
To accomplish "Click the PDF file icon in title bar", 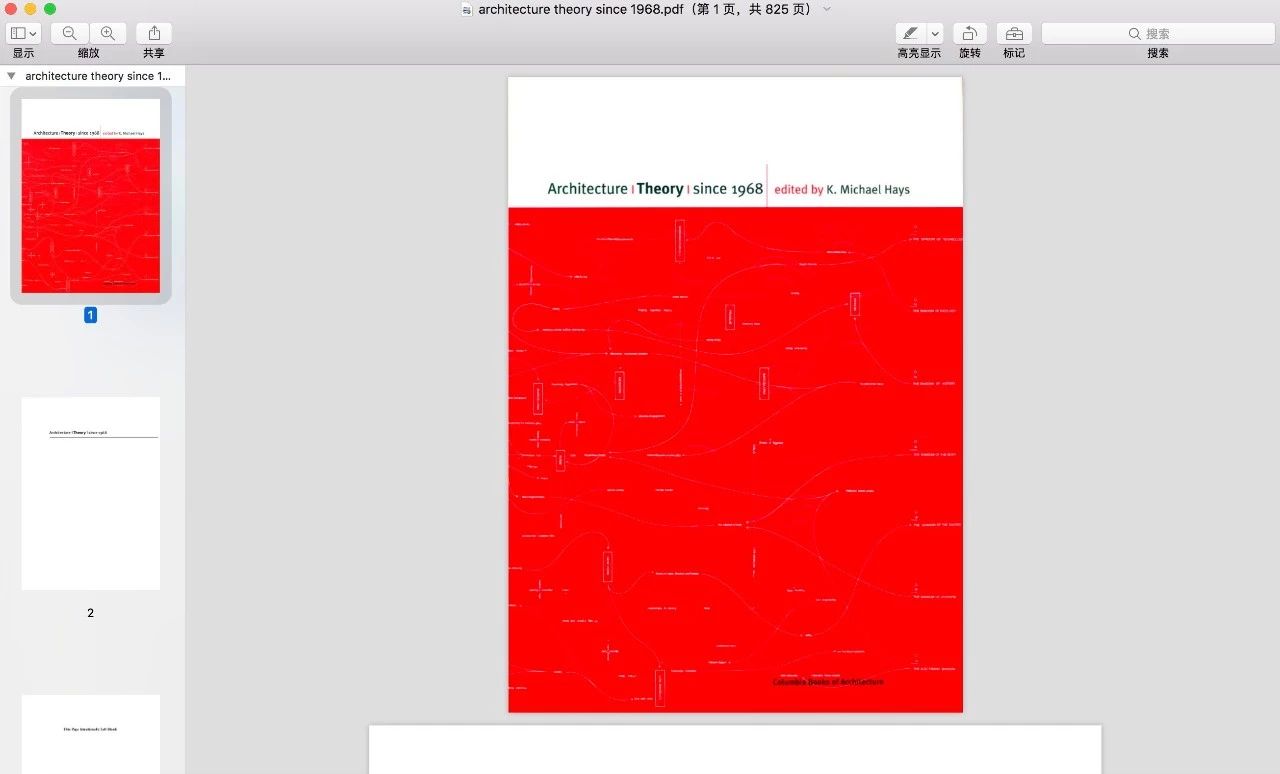I will click(467, 9).
